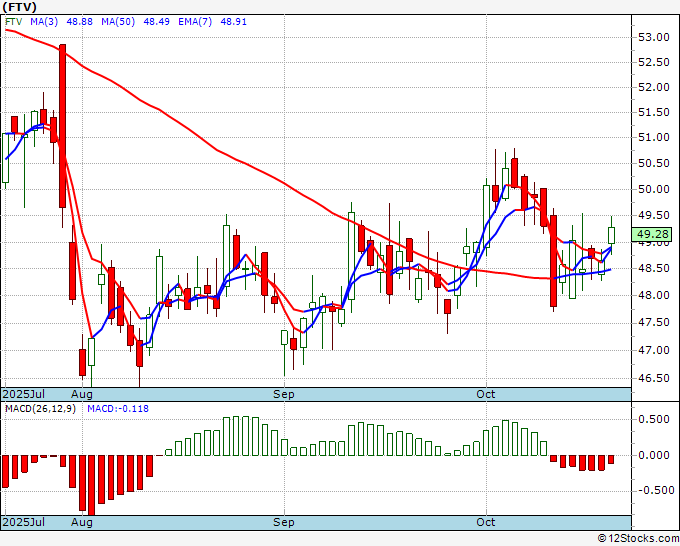Click Oct on price chart date axis
Viewport: 680px width, 546px height.
tap(485, 394)
